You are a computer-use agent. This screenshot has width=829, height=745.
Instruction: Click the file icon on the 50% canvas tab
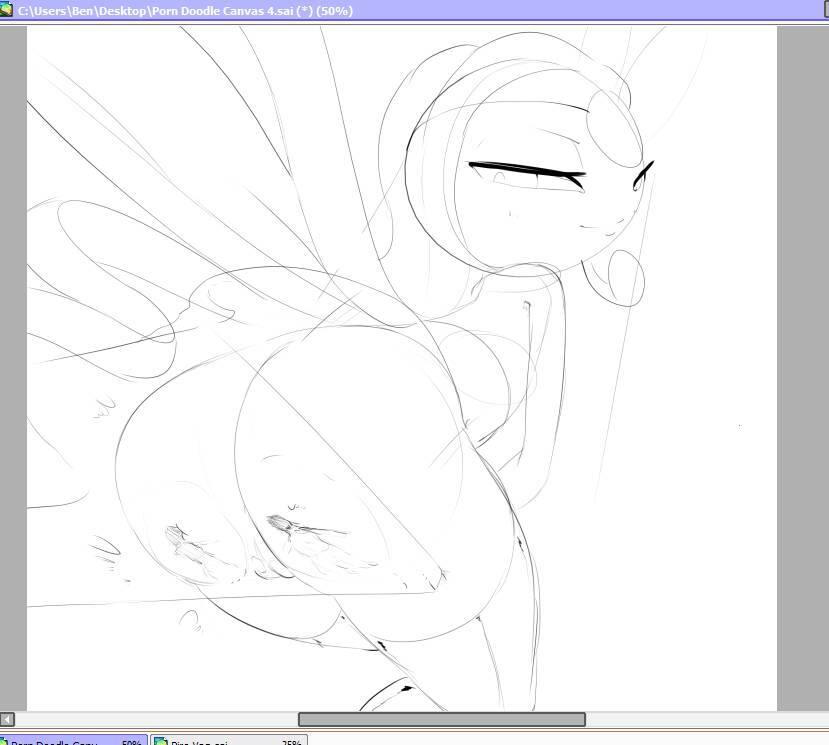[x=5, y=741]
